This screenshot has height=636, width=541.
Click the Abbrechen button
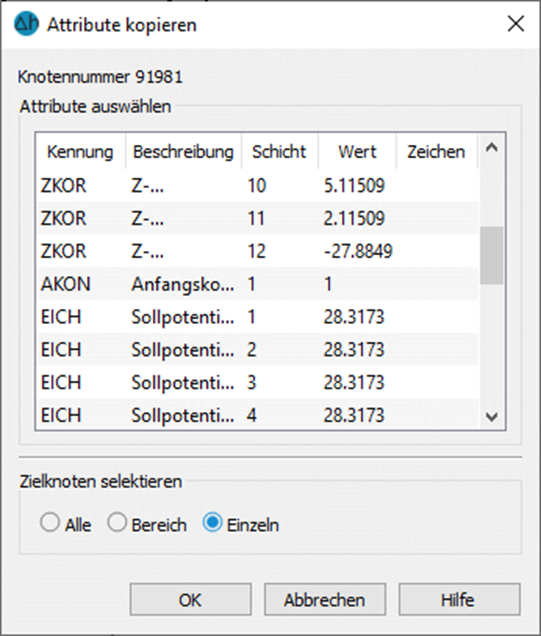[x=325, y=599]
